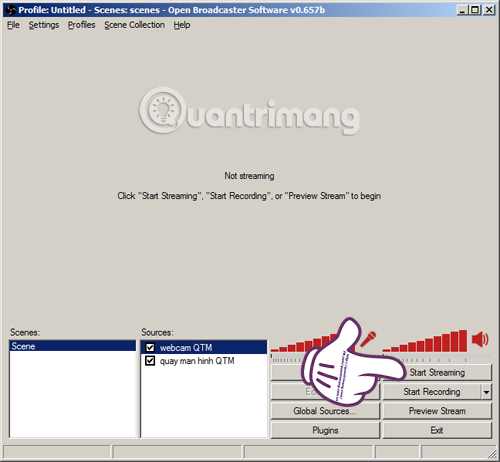Click the Start Recording button
Screen dimensions: 500x462
coord(432,392)
